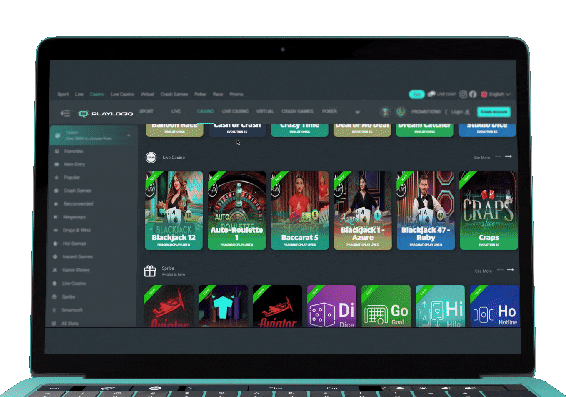Open the Craps game card
The height and width of the screenshot is (397, 566).
click(489, 210)
